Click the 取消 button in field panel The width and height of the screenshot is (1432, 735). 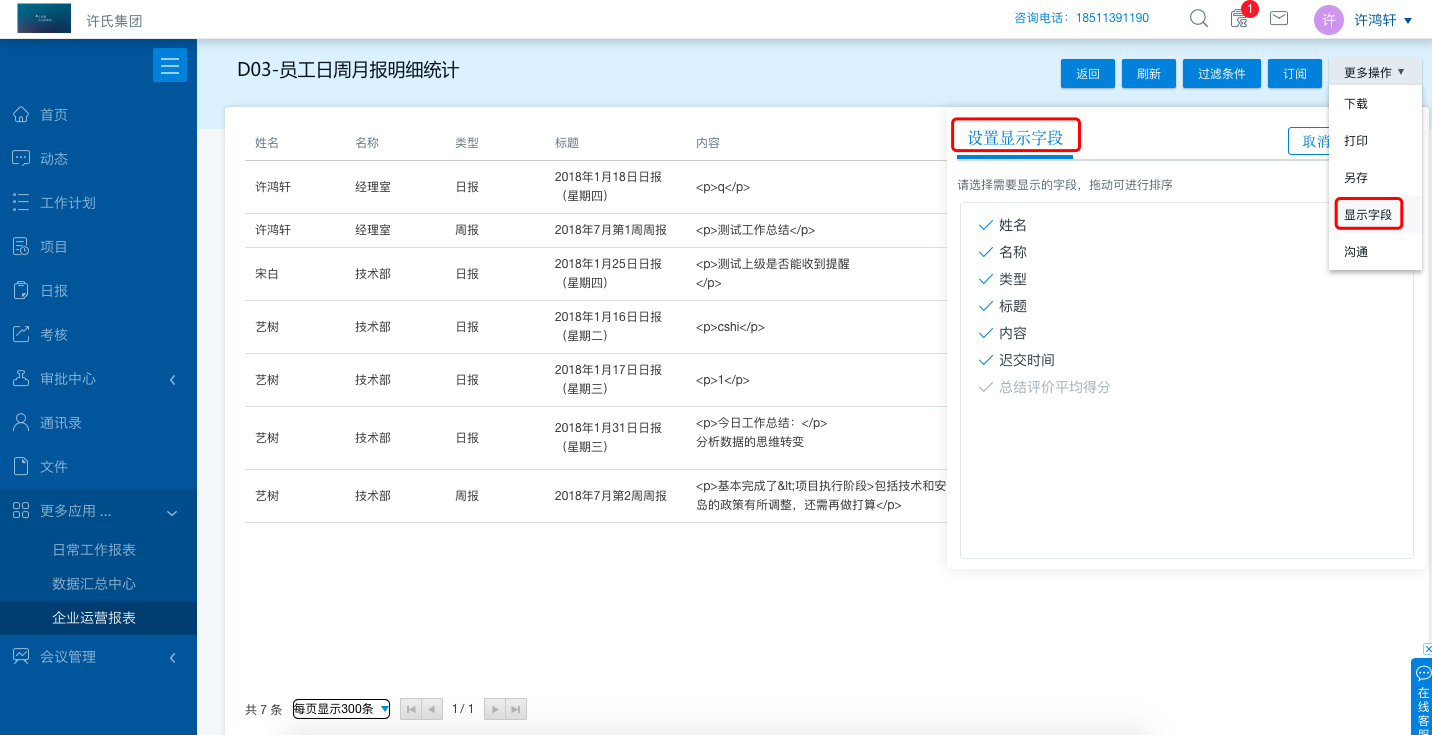(x=1311, y=141)
